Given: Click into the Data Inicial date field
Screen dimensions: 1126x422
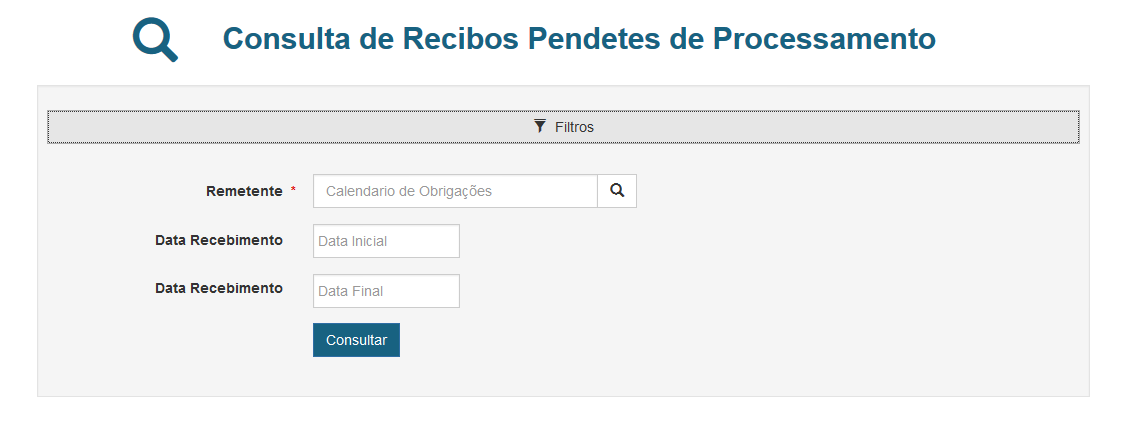Looking at the screenshot, I should [386, 241].
